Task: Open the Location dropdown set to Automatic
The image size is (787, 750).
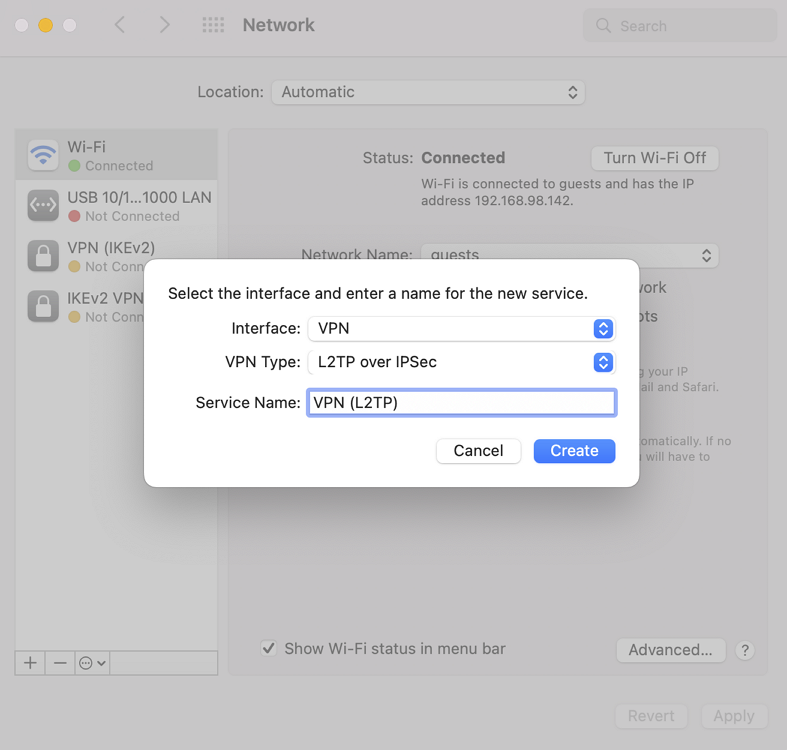Action: click(428, 92)
